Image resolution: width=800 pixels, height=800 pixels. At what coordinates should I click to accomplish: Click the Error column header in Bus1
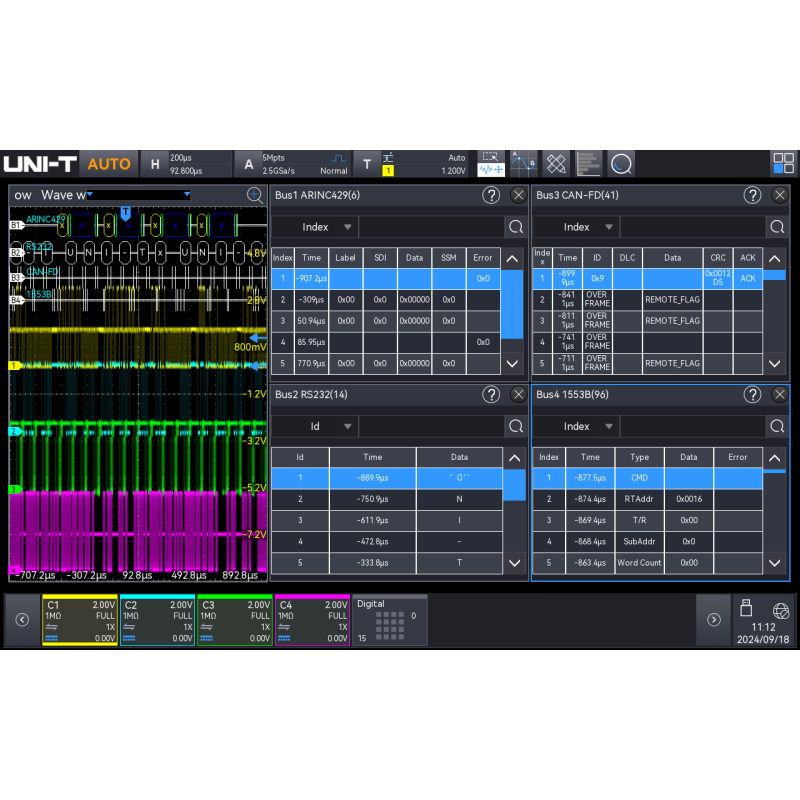483,258
